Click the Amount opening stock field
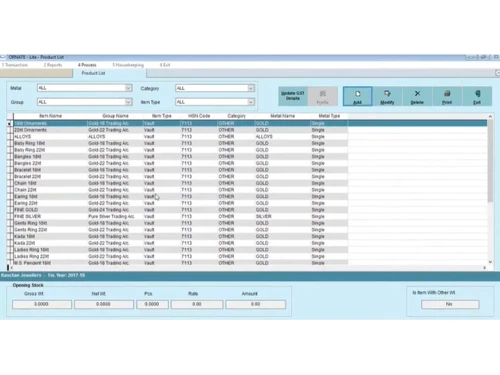The image size is (500, 375). (256, 304)
